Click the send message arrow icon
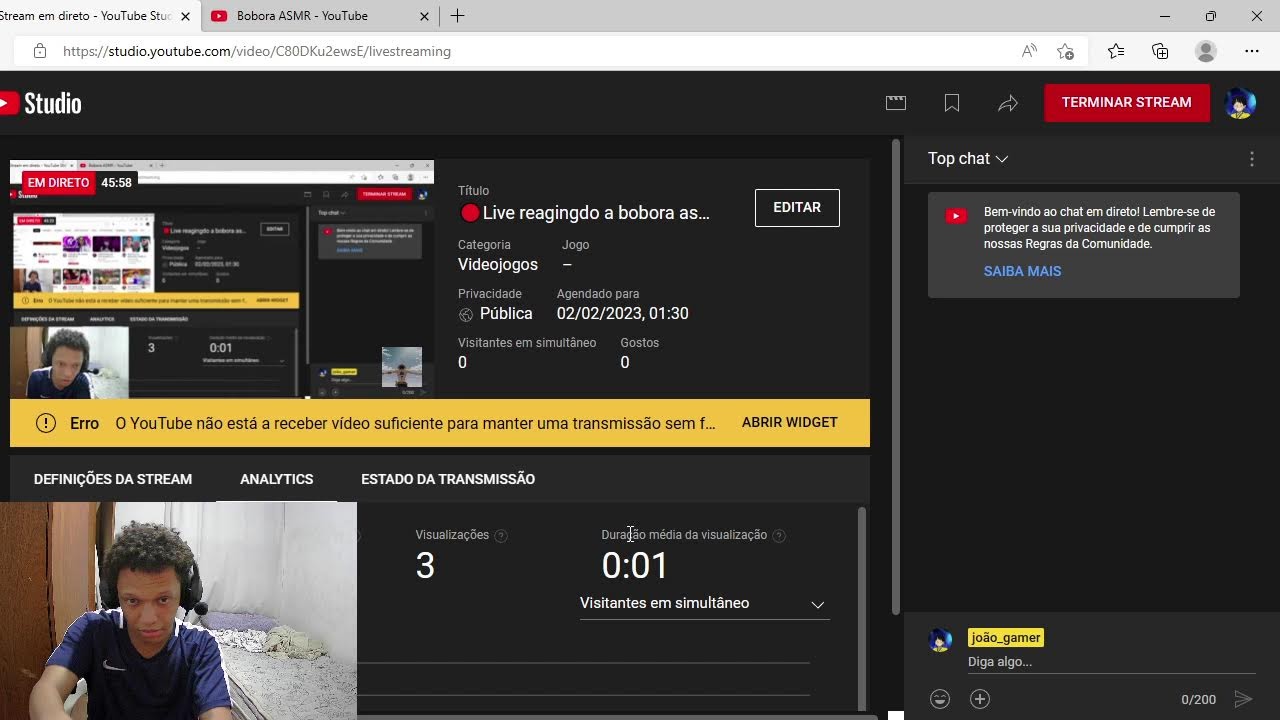This screenshot has width=1280, height=720. pyautogui.click(x=1243, y=699)
